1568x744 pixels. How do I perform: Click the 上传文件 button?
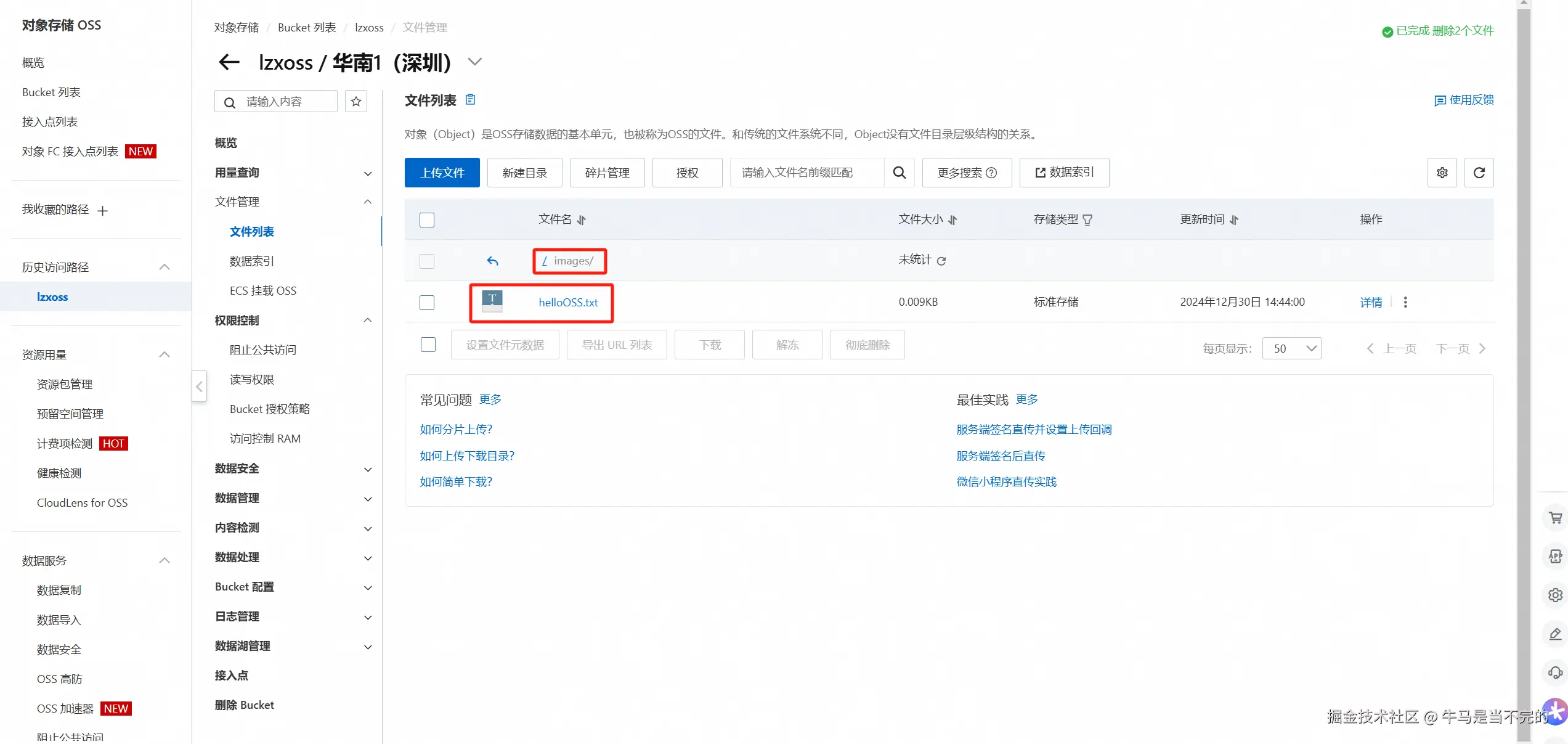click(x=442, y=173)
